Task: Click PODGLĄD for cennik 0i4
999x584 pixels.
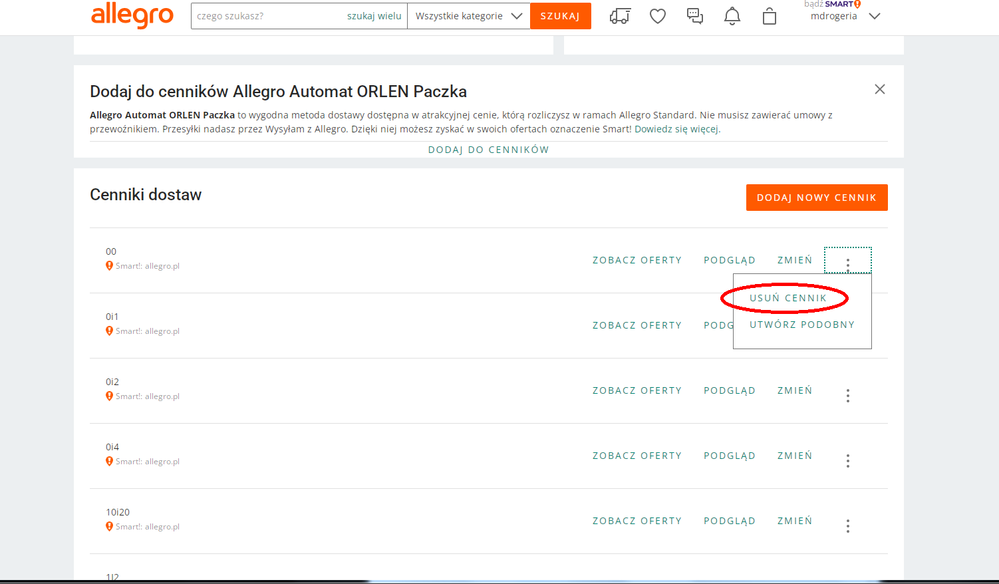Action: 729,456
